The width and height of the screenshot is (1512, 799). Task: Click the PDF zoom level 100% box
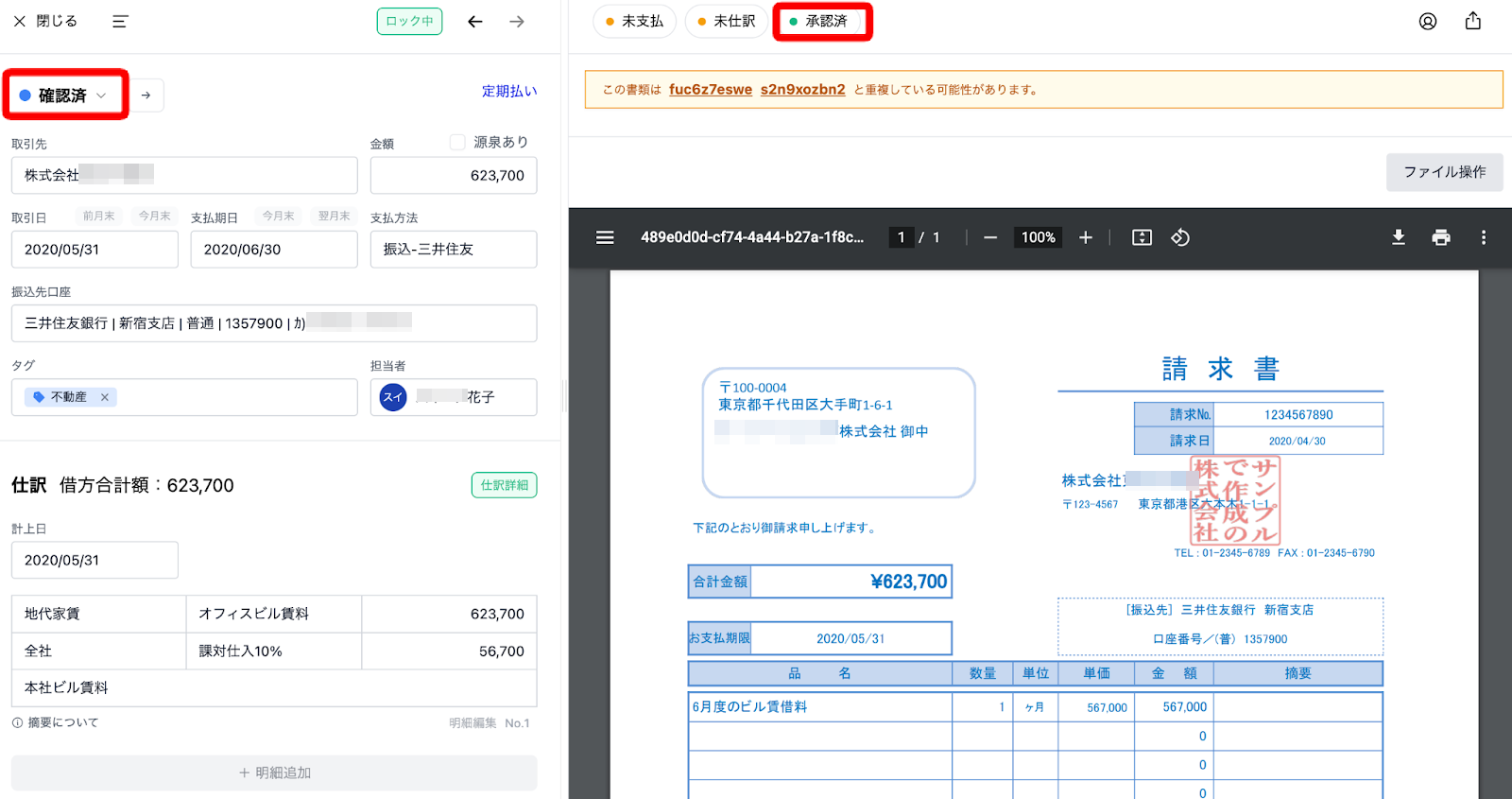click(x=1038, y=237)
